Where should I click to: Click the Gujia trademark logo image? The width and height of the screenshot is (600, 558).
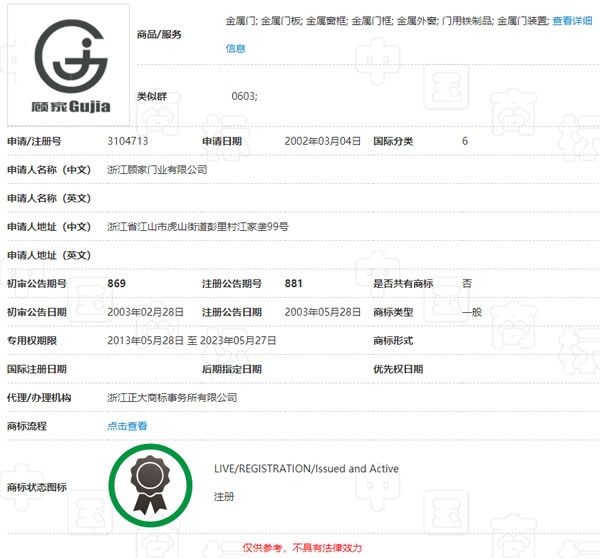point(68,65)
